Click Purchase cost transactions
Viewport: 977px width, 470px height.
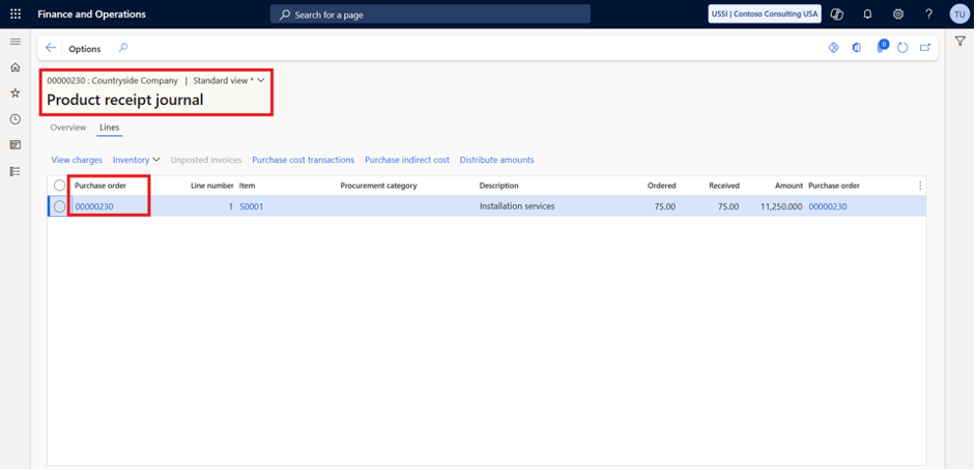pyautogui.click(x=303, y=160)
